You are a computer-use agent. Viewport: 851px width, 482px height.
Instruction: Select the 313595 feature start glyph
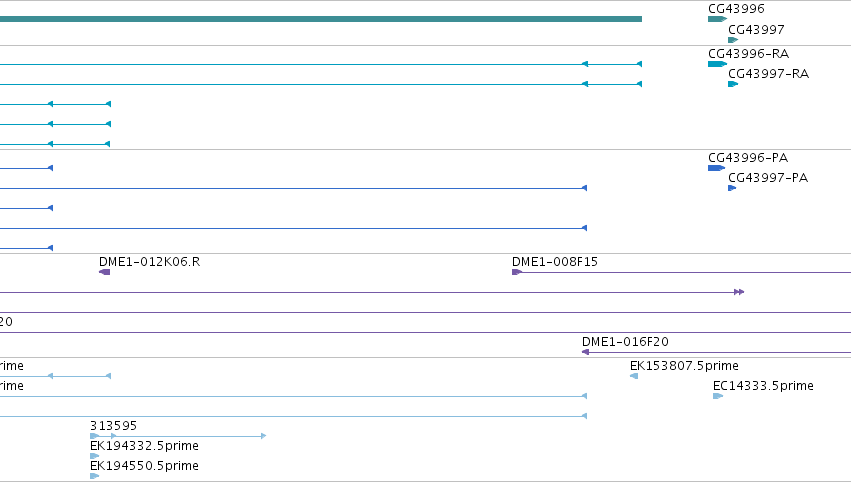click(94, 436)
